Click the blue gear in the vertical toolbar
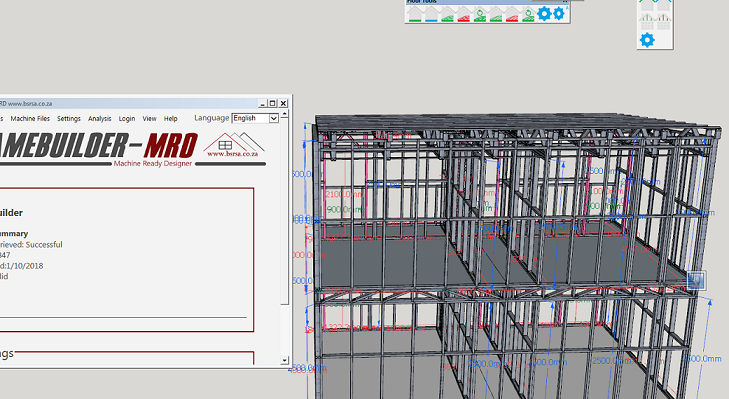Viewport: 729px width, 399px height. coord(647,40)
